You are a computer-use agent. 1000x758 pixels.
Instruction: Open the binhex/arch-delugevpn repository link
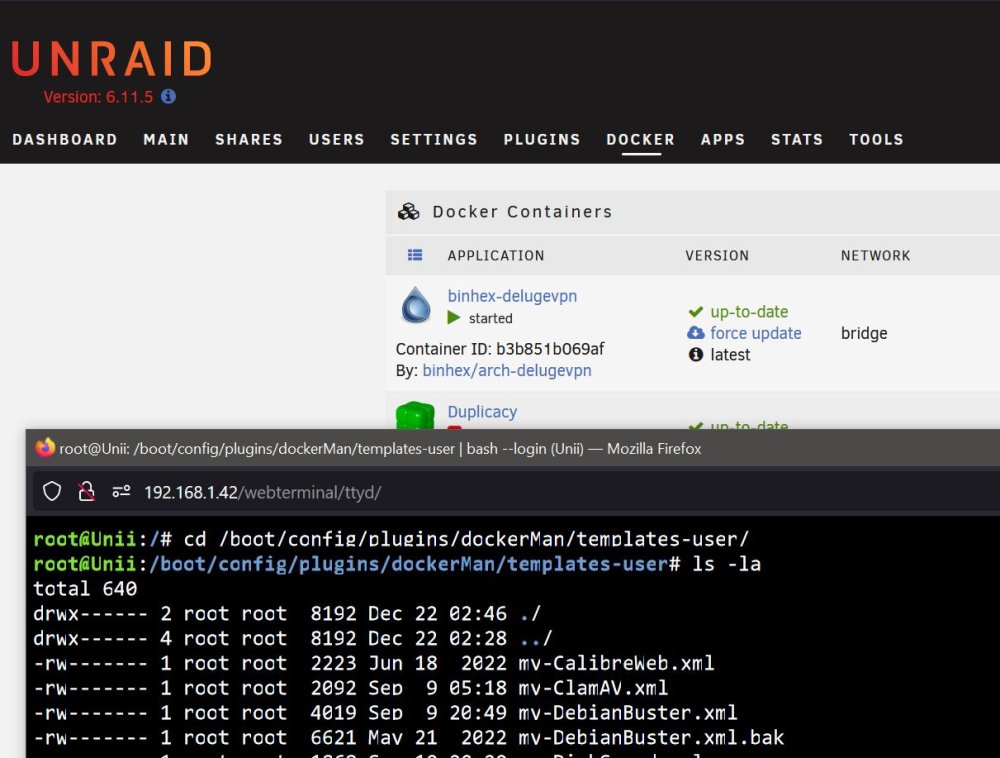pos(507,370)
